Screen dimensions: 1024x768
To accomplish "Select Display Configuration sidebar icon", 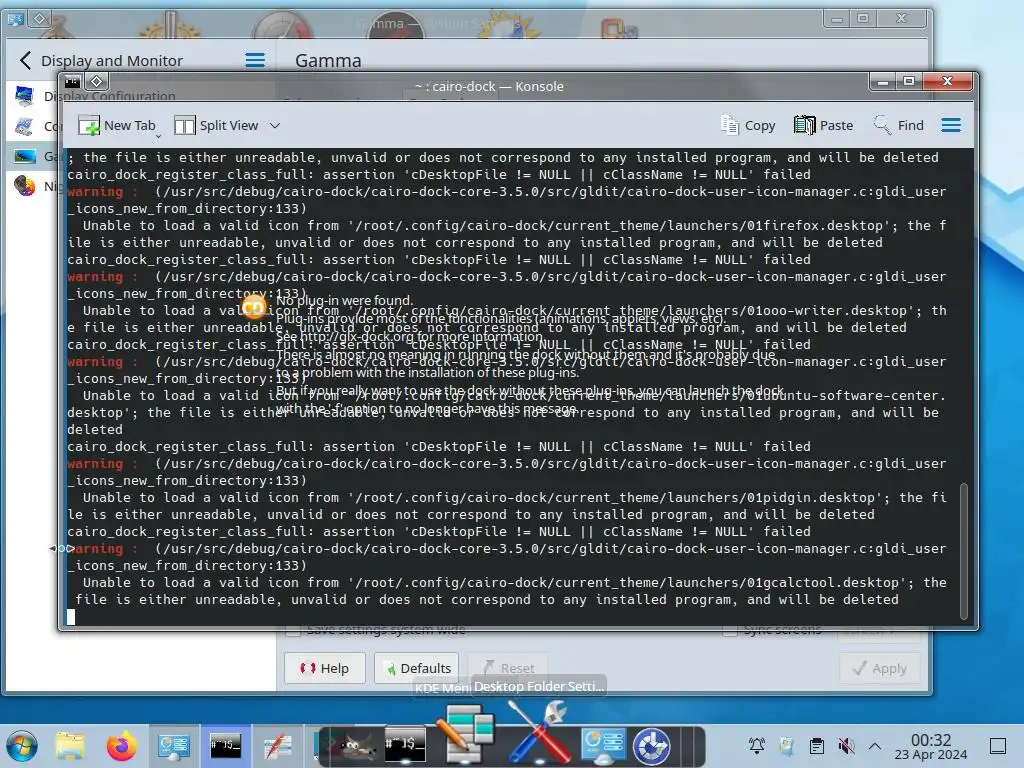I will 25,96.
